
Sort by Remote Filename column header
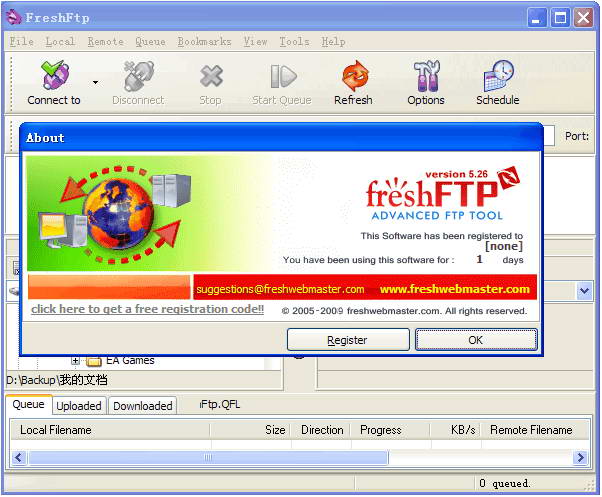[535, 430]
